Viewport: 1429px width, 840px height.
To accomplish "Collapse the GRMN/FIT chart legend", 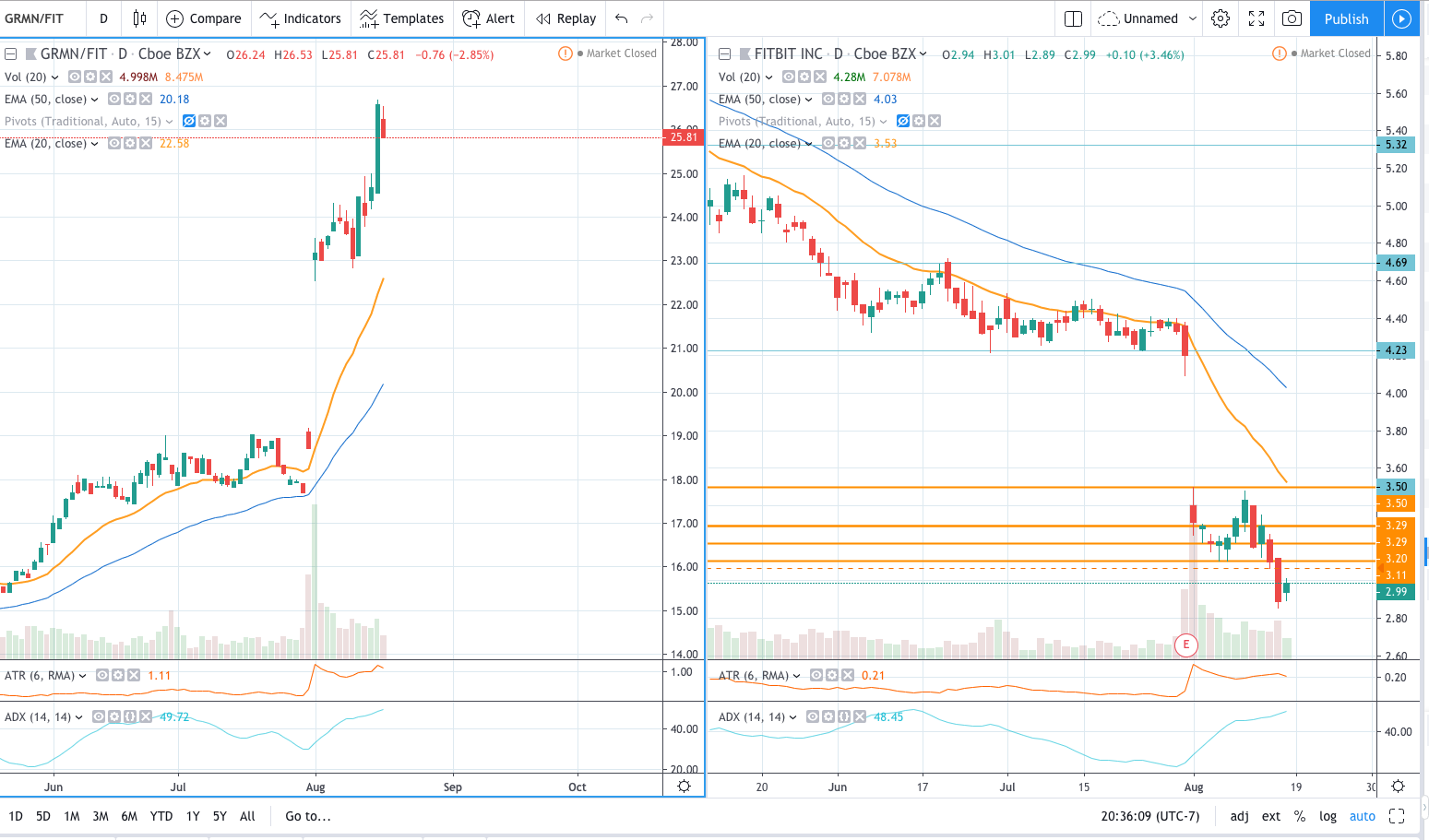I will point(11,54).
